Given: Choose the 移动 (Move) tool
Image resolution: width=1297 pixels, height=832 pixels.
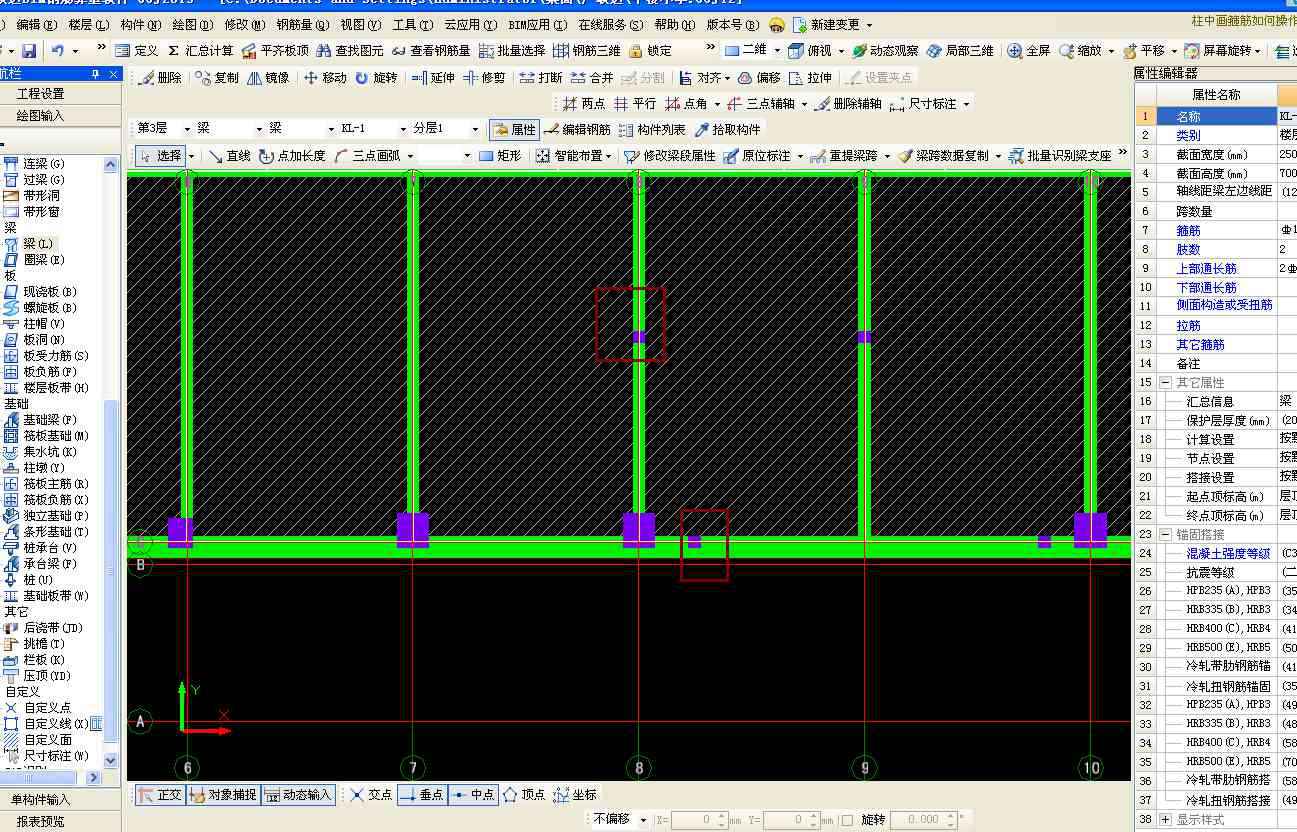Looking at the screenshot, I should pyautogui.click(x=325, y=78).
